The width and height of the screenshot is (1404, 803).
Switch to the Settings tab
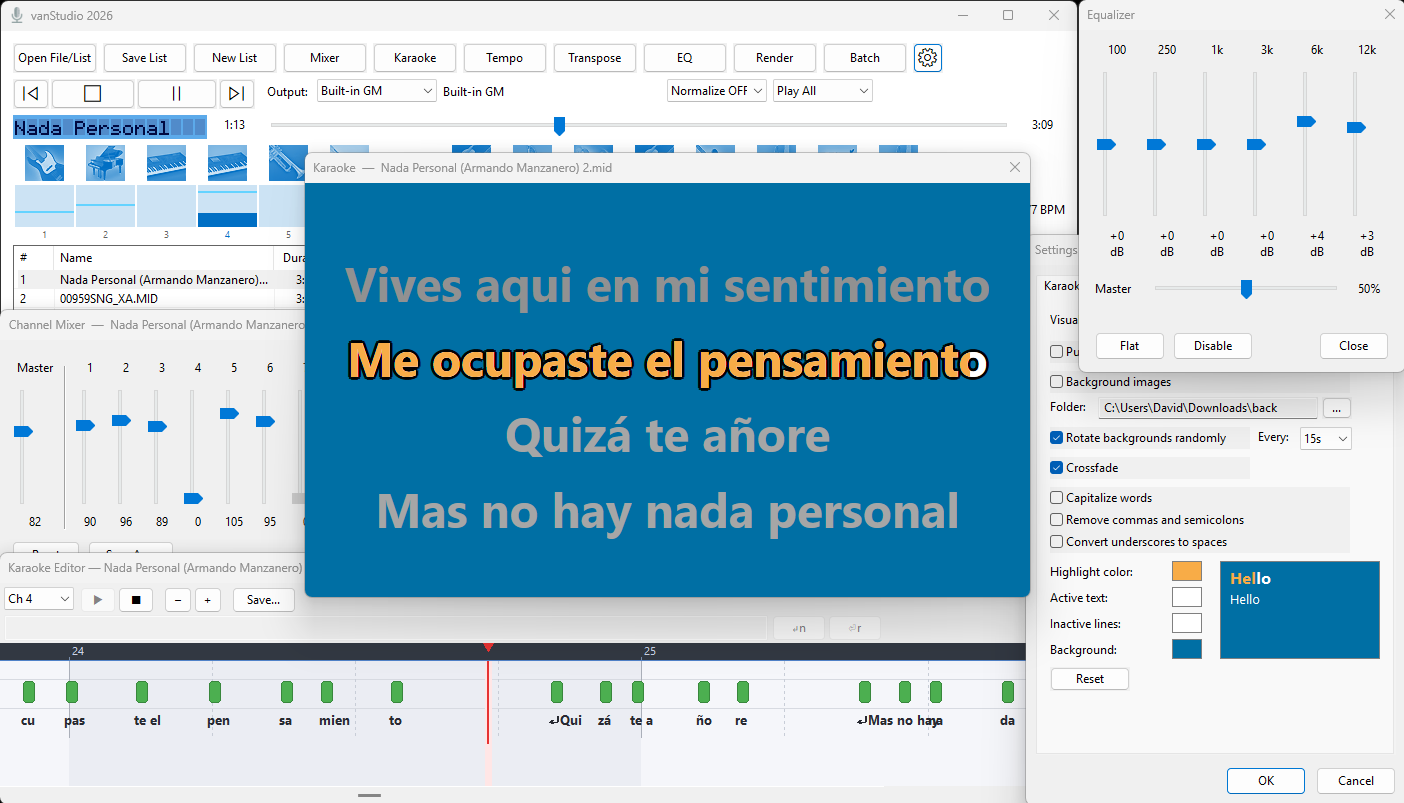1055,250
